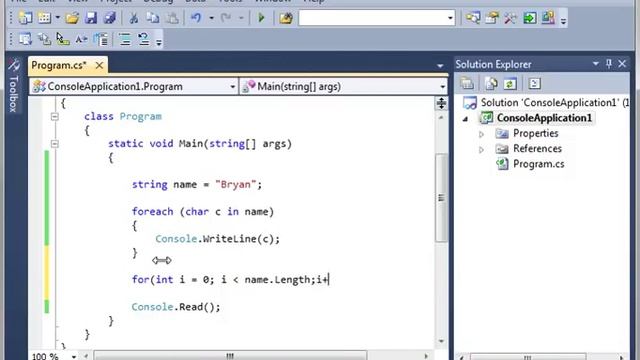Expand the Properties folder node
This screenshot has width=640, height=360.
[481, 134]
